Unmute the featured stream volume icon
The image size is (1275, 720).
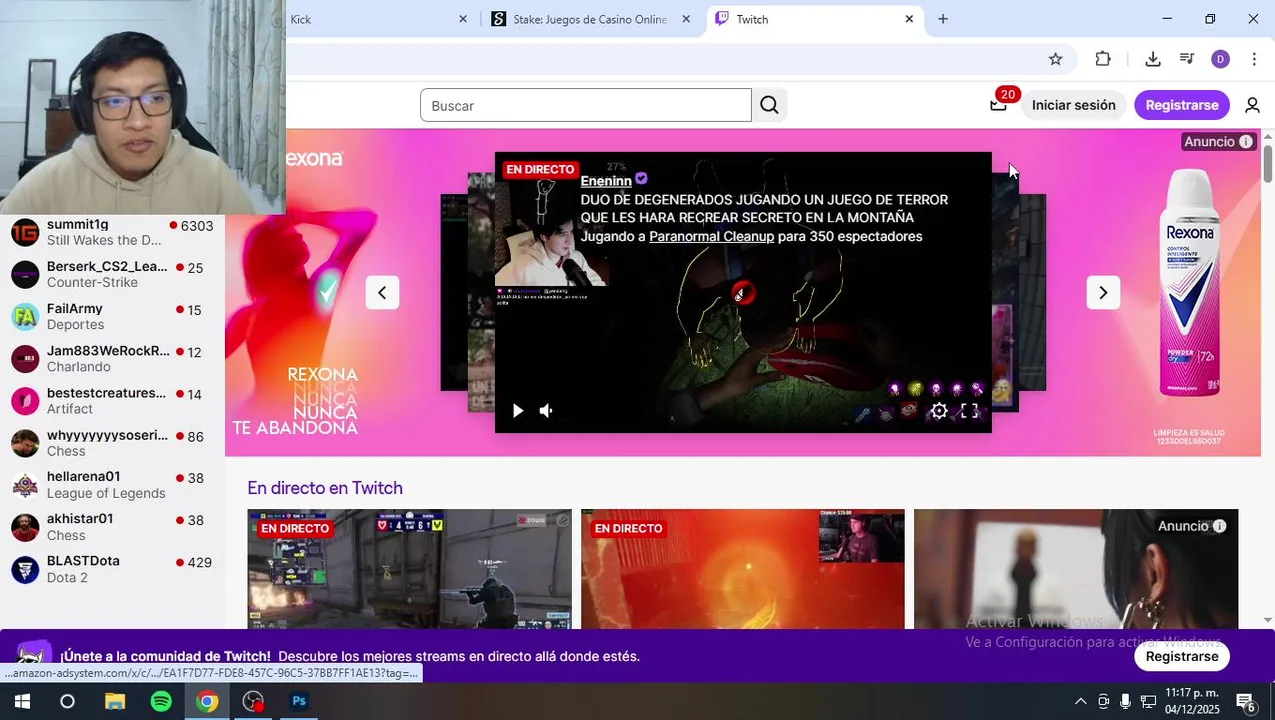pyautogui.click(x=546, y=410)
